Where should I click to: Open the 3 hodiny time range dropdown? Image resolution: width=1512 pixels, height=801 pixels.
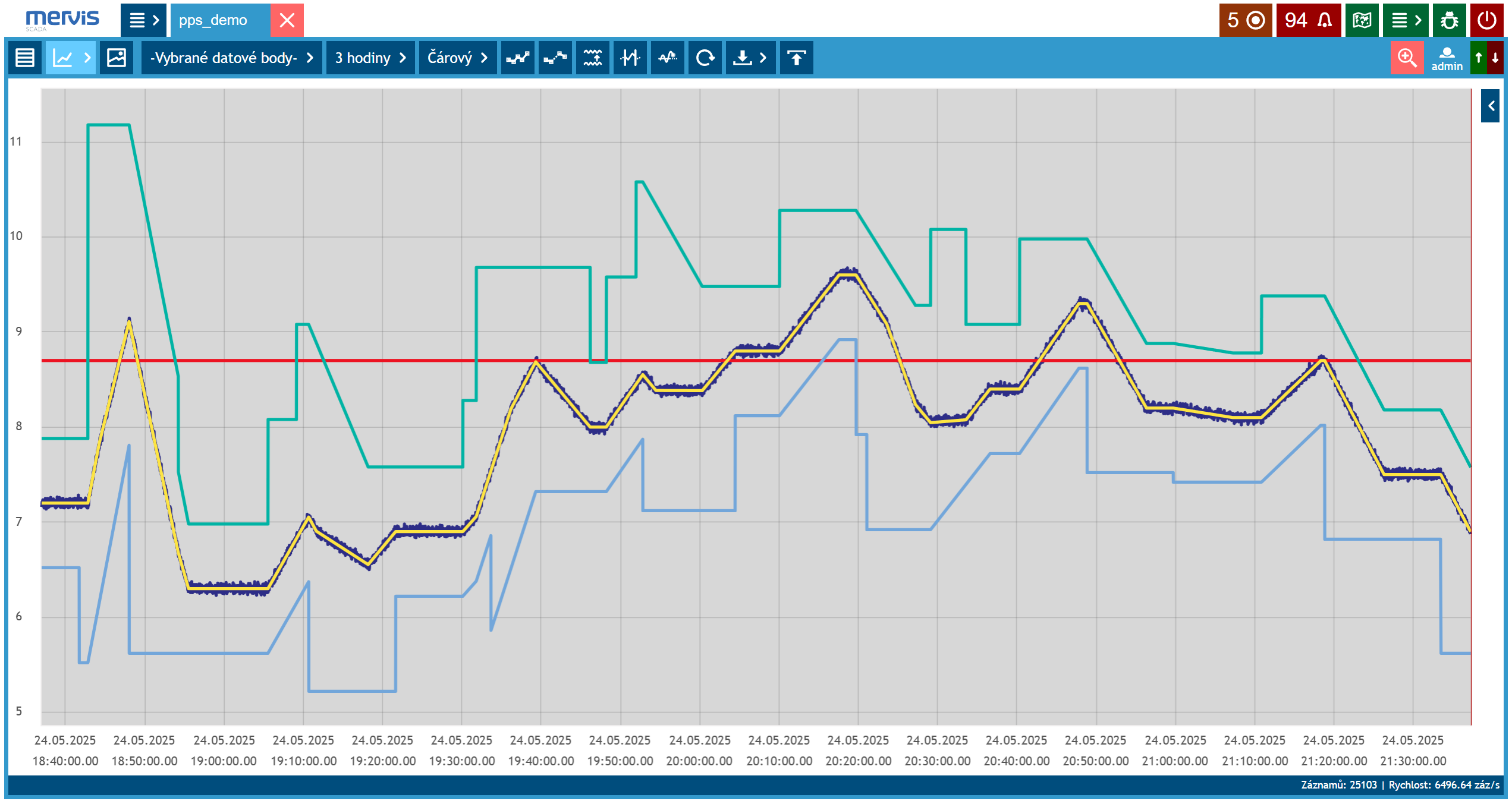point(370,58)
